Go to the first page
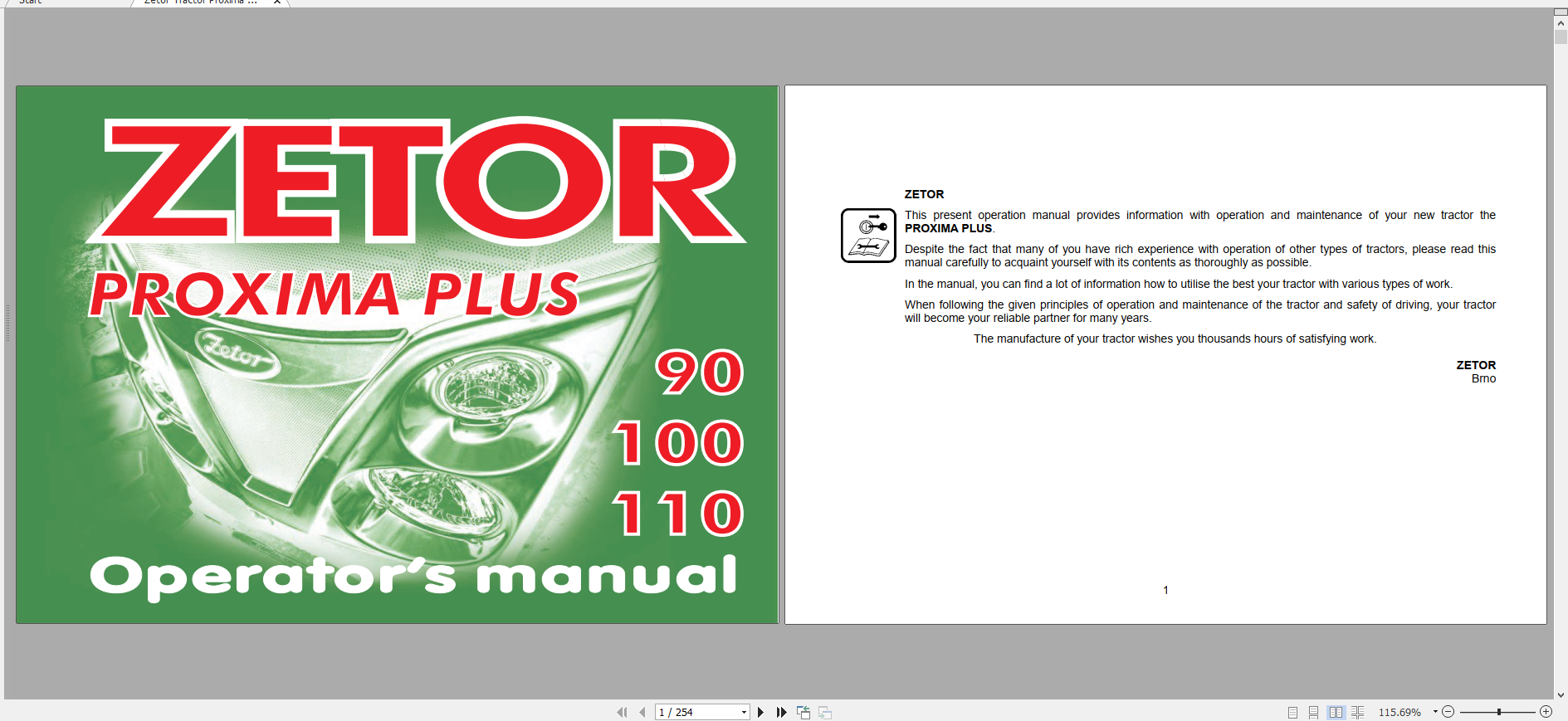 point(622,712)
